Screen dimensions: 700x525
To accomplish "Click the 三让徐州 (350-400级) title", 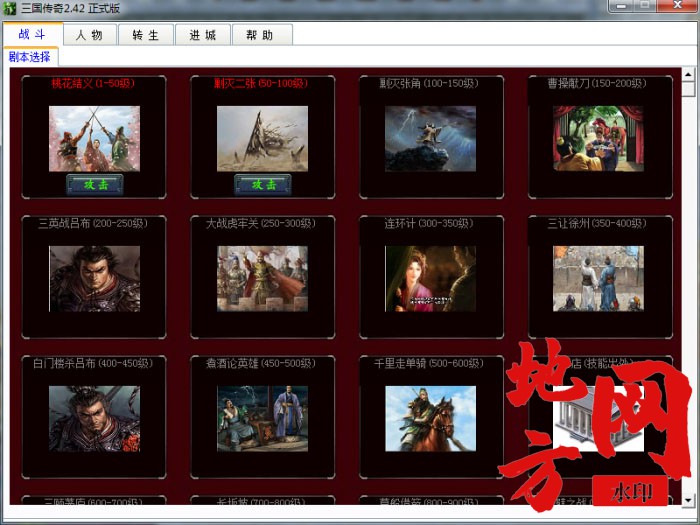I will tap(597, 223).
